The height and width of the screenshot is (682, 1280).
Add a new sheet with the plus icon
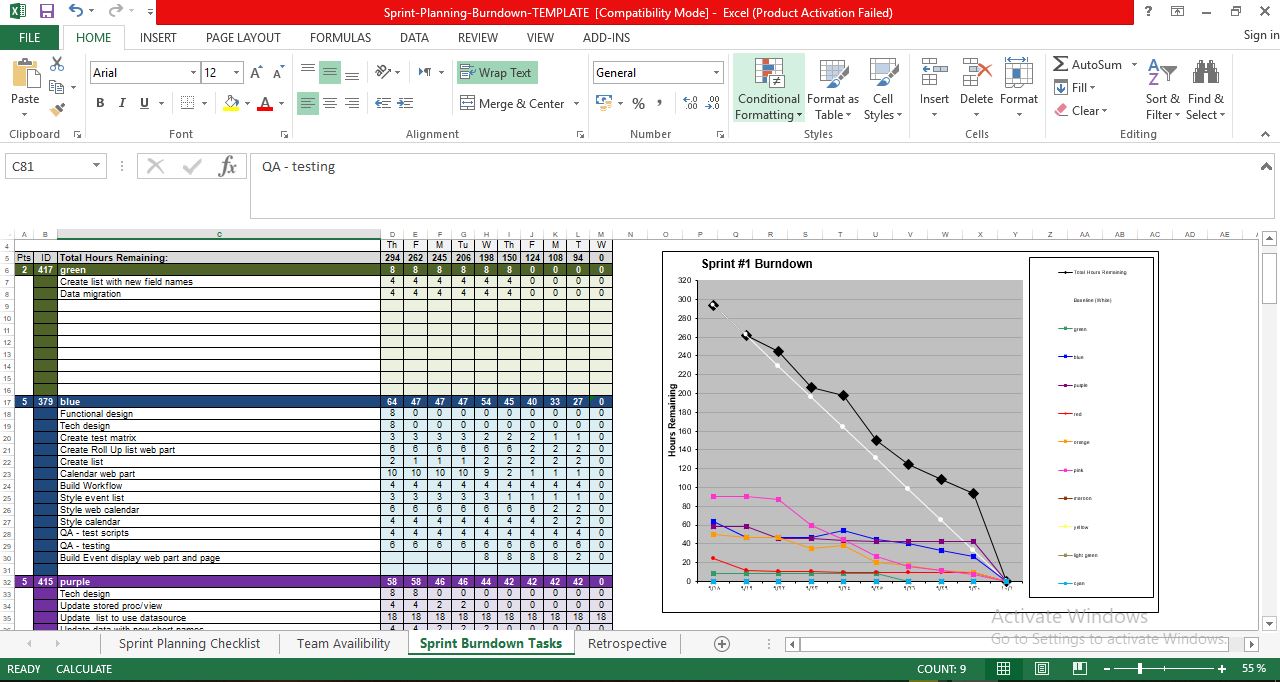[x=722, y=644]
